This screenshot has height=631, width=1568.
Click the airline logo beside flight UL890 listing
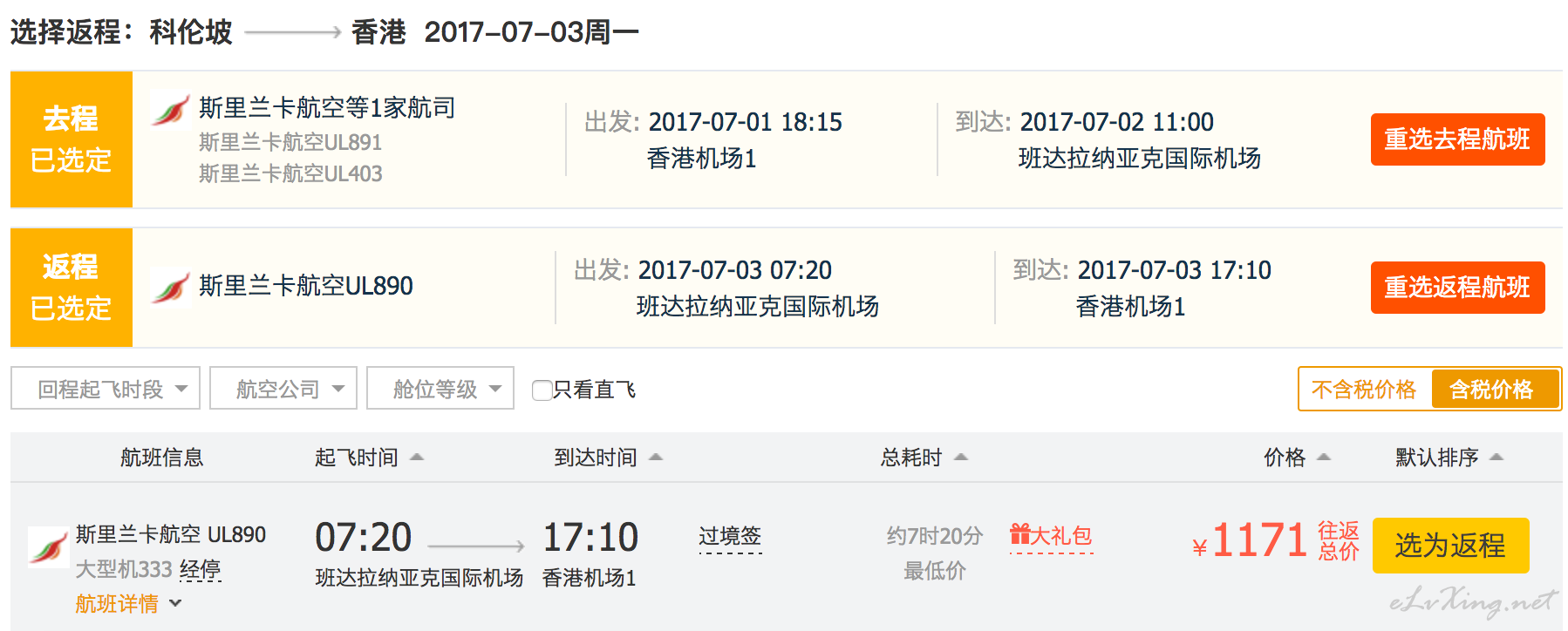coord(48,547)
